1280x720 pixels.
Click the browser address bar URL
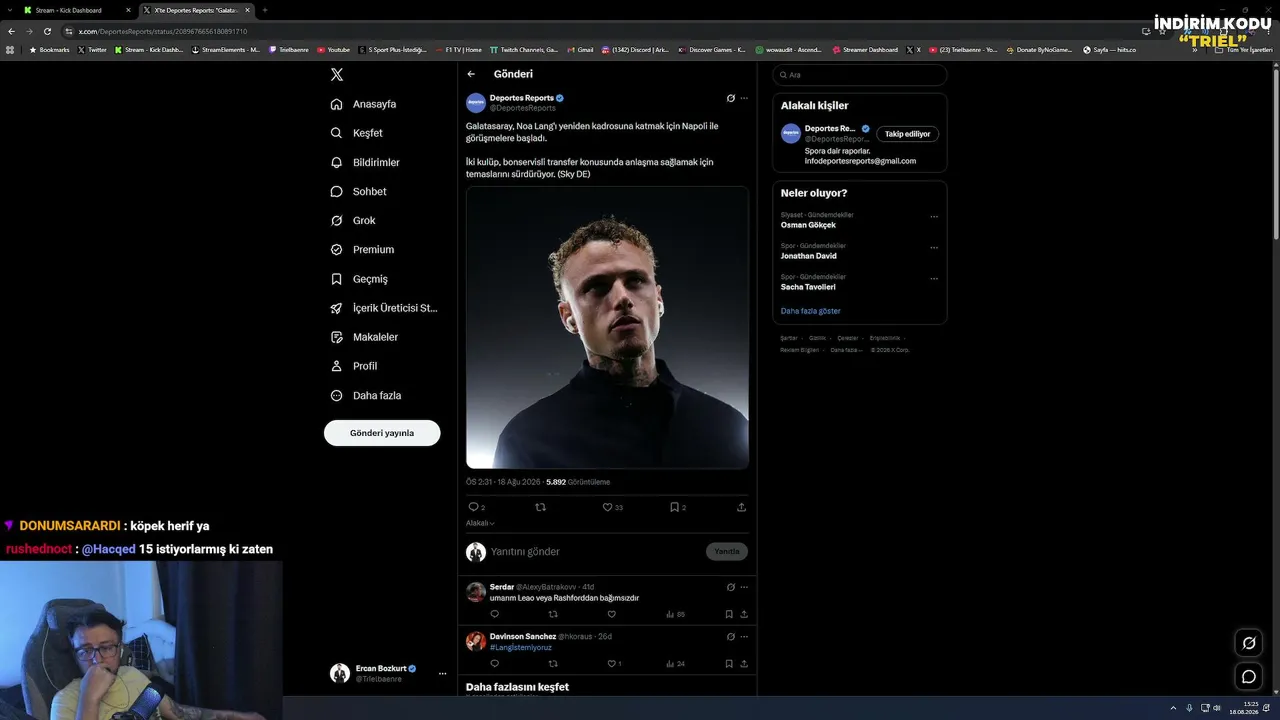click(163, 31)
